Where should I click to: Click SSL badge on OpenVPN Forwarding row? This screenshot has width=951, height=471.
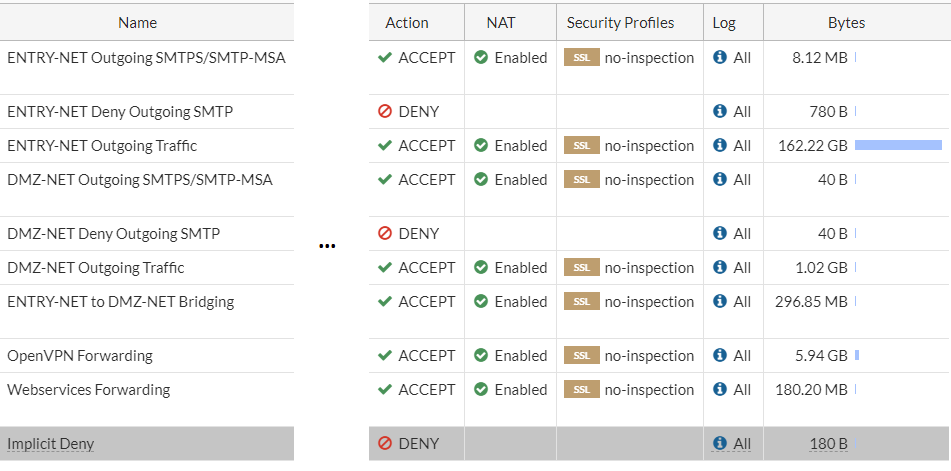[x=581, y=356]
